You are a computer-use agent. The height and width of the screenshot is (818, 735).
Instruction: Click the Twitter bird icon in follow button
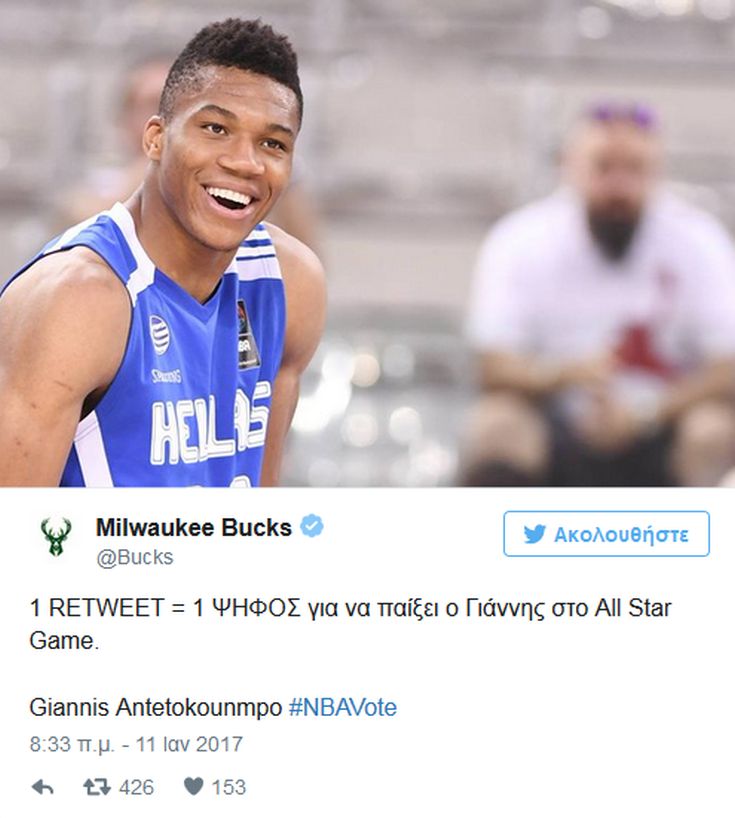point(534,534)
